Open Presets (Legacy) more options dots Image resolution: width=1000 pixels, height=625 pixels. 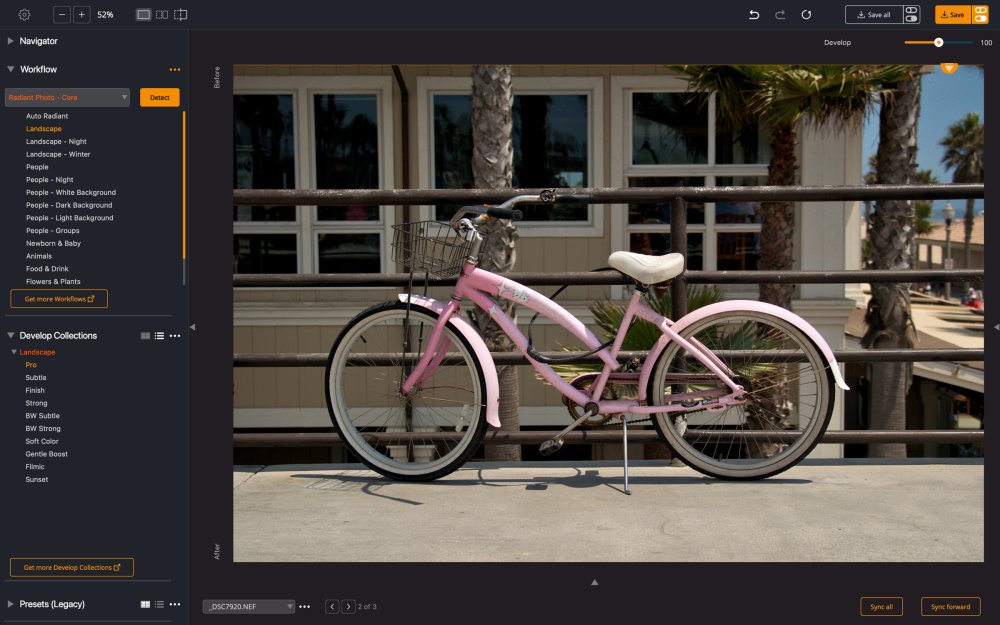[175, 605]
